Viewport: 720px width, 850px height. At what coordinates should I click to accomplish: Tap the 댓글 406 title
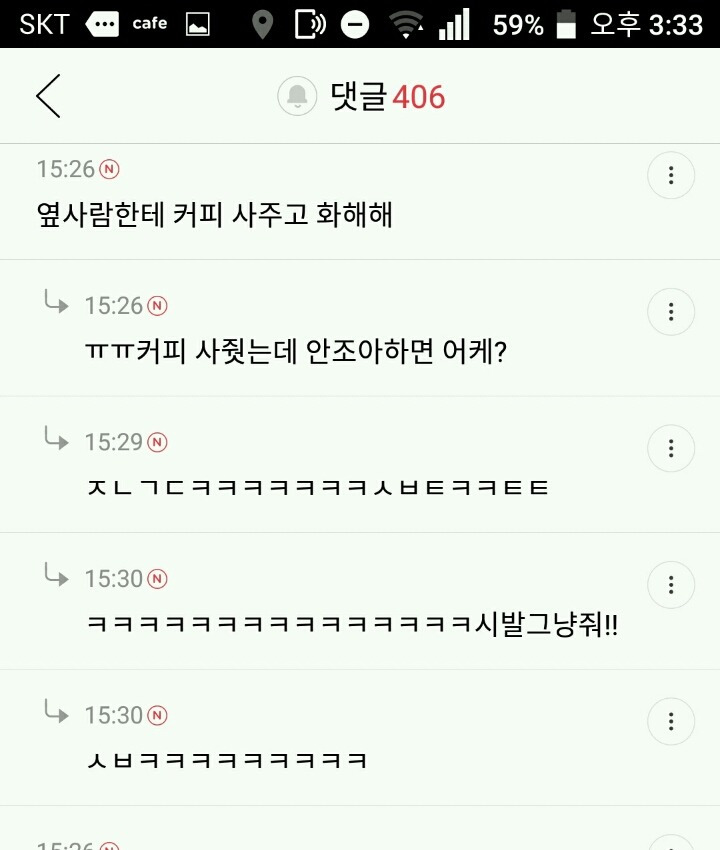388,97
